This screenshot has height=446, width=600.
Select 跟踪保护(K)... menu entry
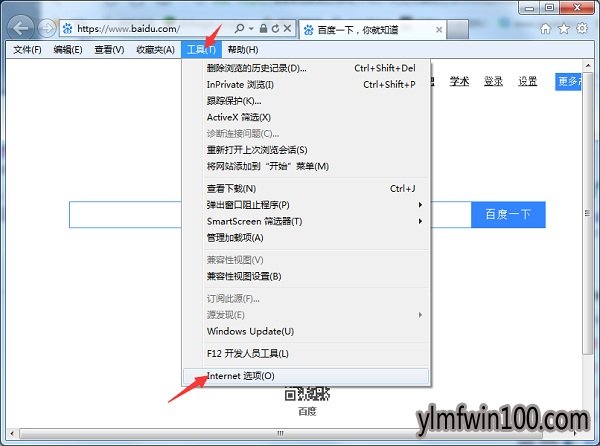(x=306, y=101)
